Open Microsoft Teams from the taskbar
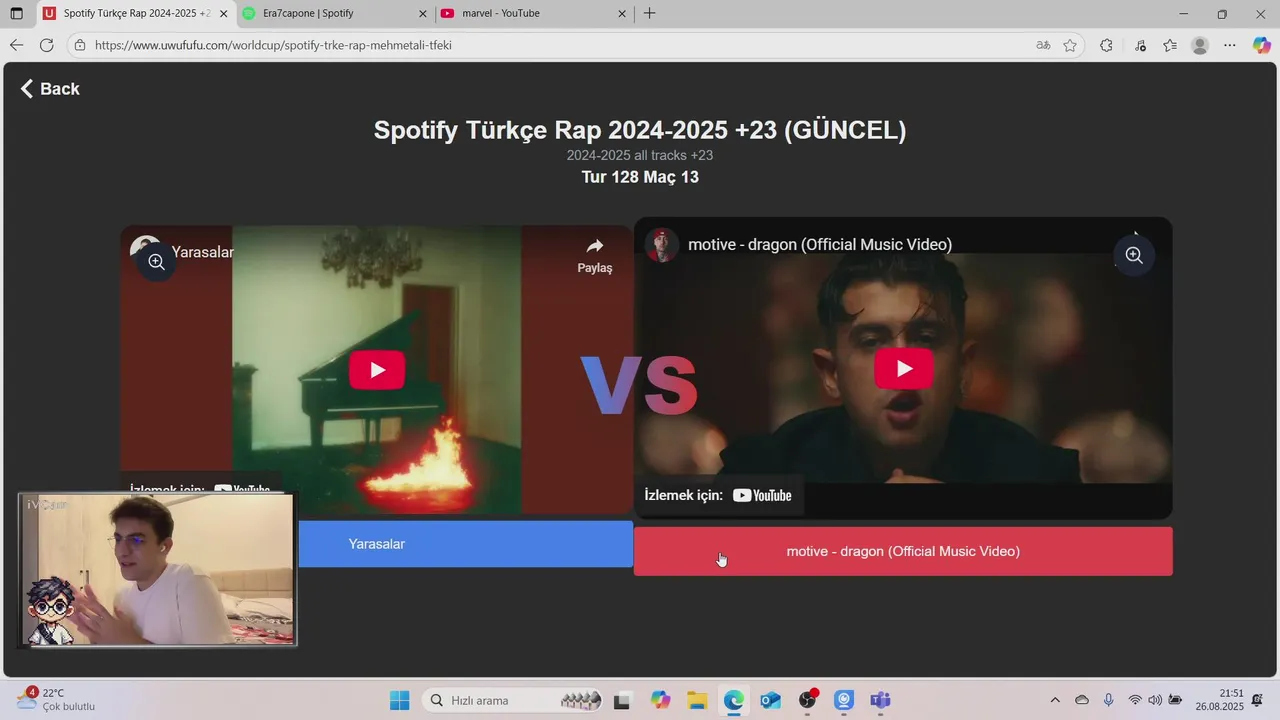Viewport: 1280px width, 720px height. point(880,700)
